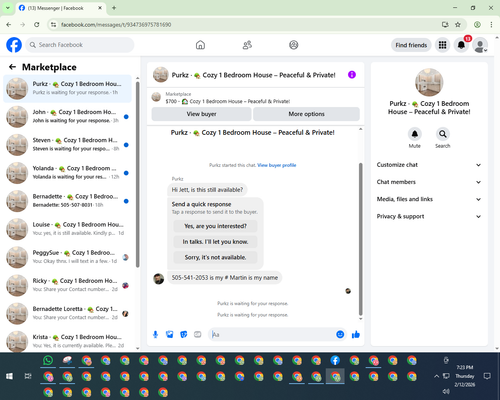Expand Chat members section
The width and height of the screenshot is (500, 400).
429,182
